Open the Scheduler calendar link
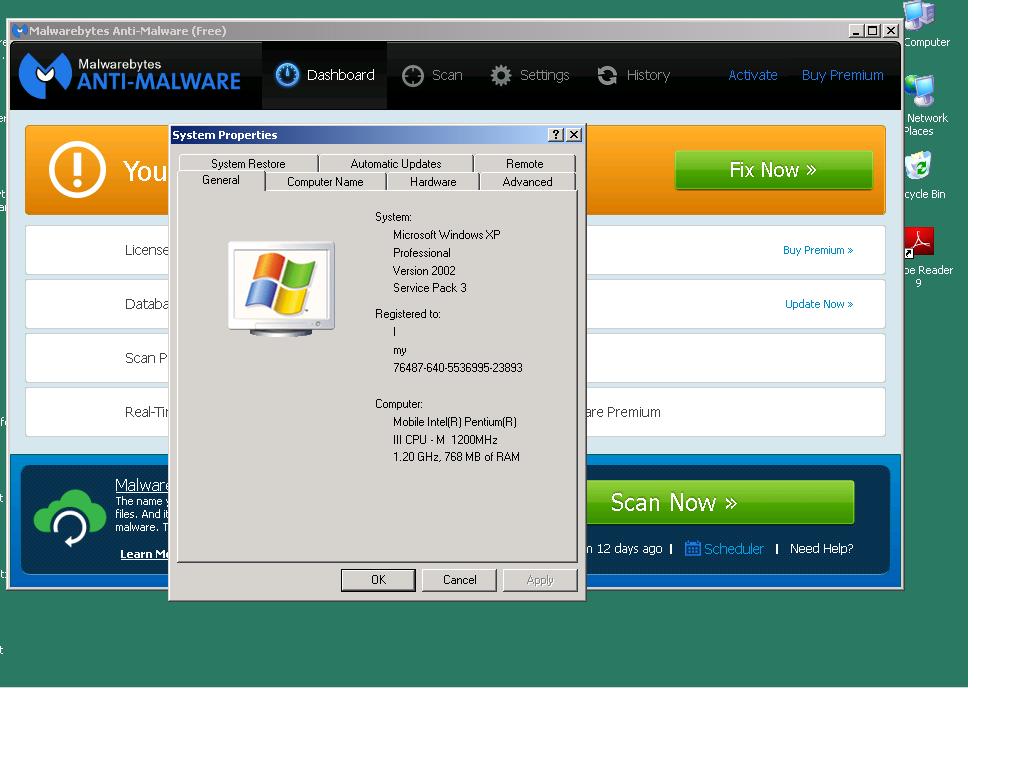This screenshot has width=1024, height=768. pyautogui.click(x=724, y=548)
